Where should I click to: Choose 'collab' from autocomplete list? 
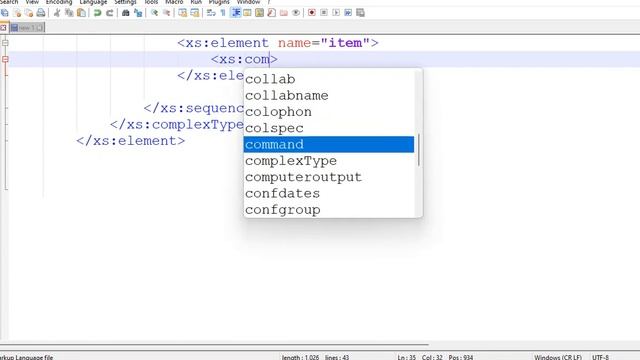[x=329, y=79]
